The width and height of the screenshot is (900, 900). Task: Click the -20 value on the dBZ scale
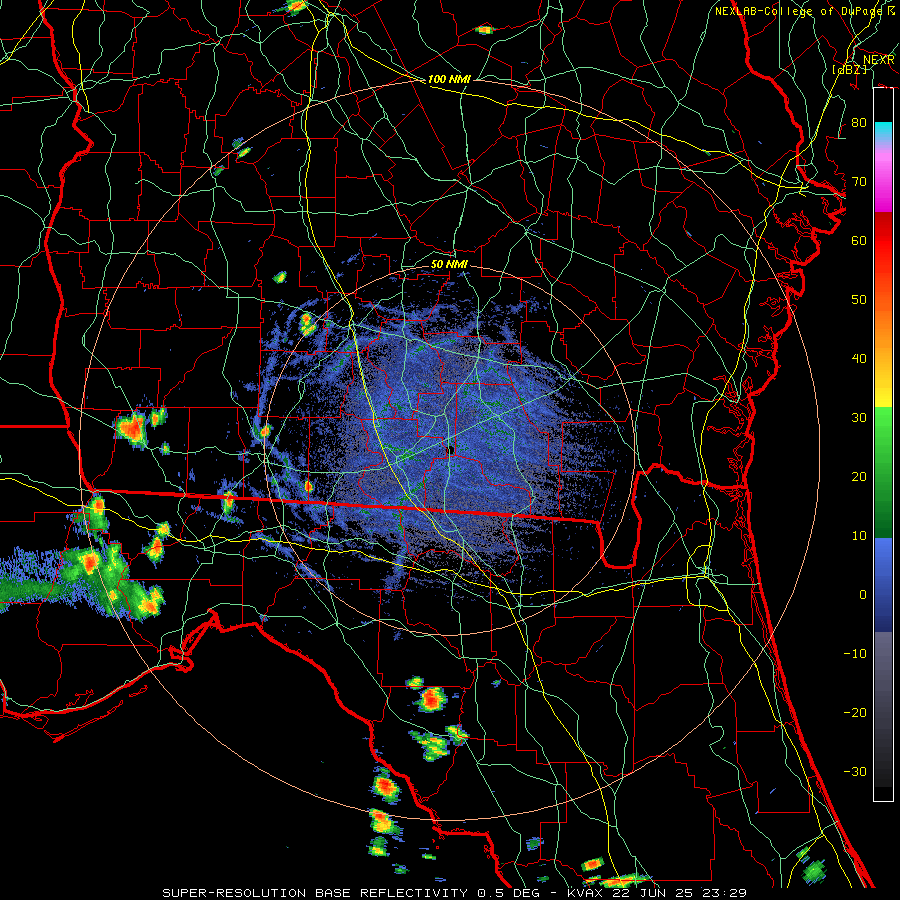point(855,712)
